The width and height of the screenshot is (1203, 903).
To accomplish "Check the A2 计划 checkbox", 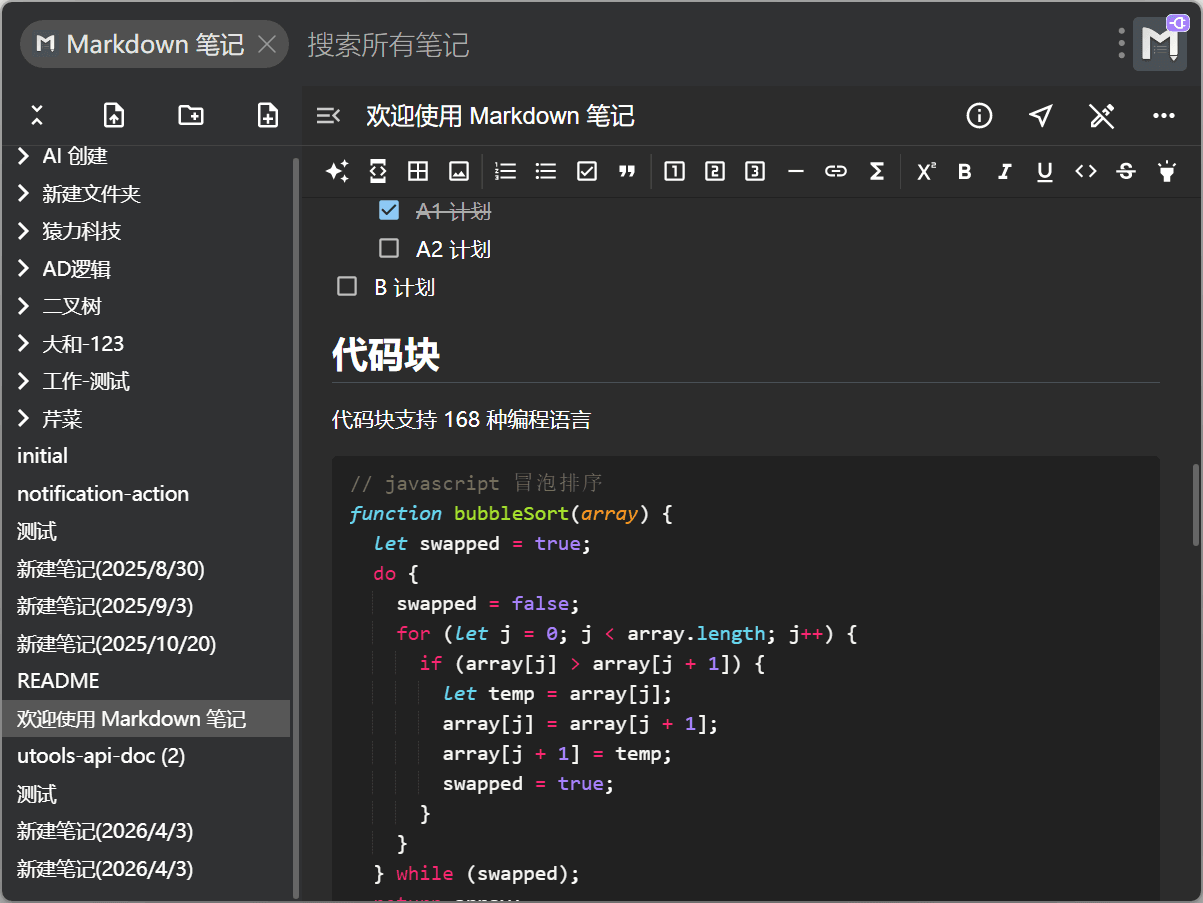I will pyautogui.click(x=389, y=249).
